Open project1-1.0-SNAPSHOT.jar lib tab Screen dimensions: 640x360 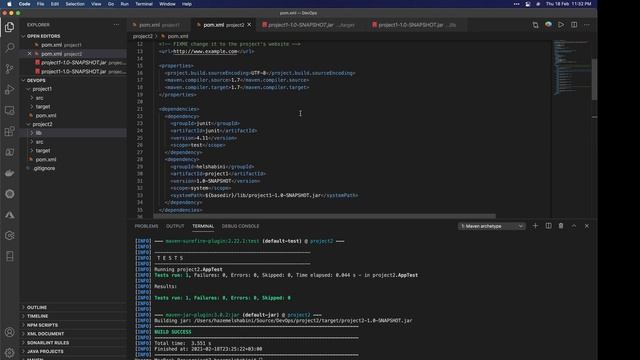[x=415, y=25]
